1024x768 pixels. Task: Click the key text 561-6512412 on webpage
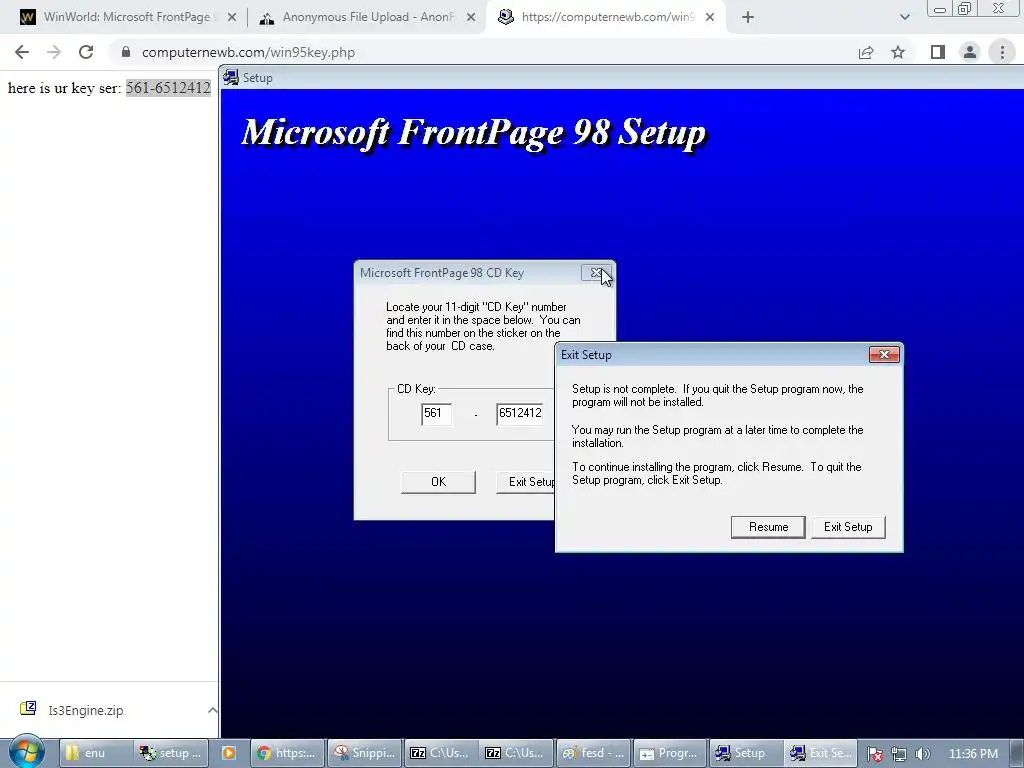(x=168, y=88)
